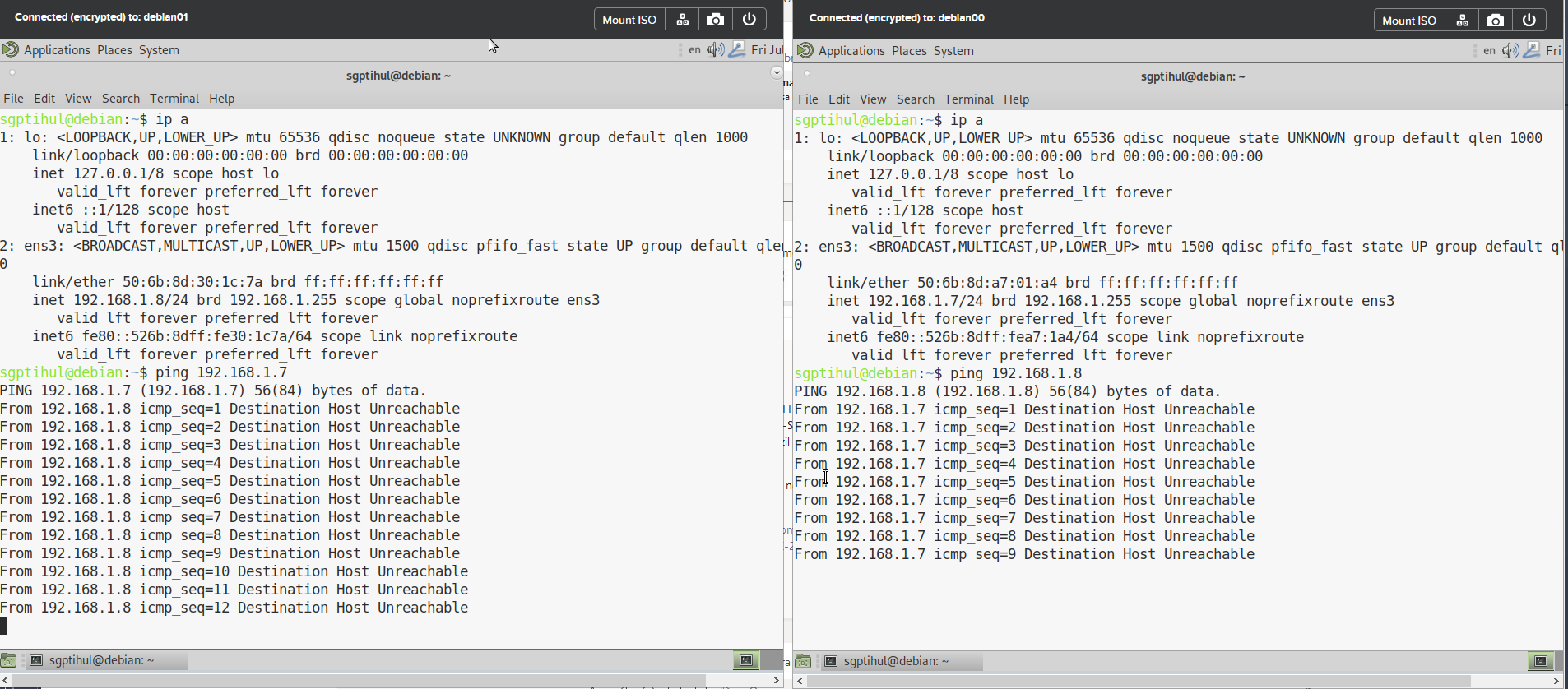Screen dimensions: 1568x689
Task: Click horizontal scrollbar thumb under debian00 console
Action: (1139, 681)
